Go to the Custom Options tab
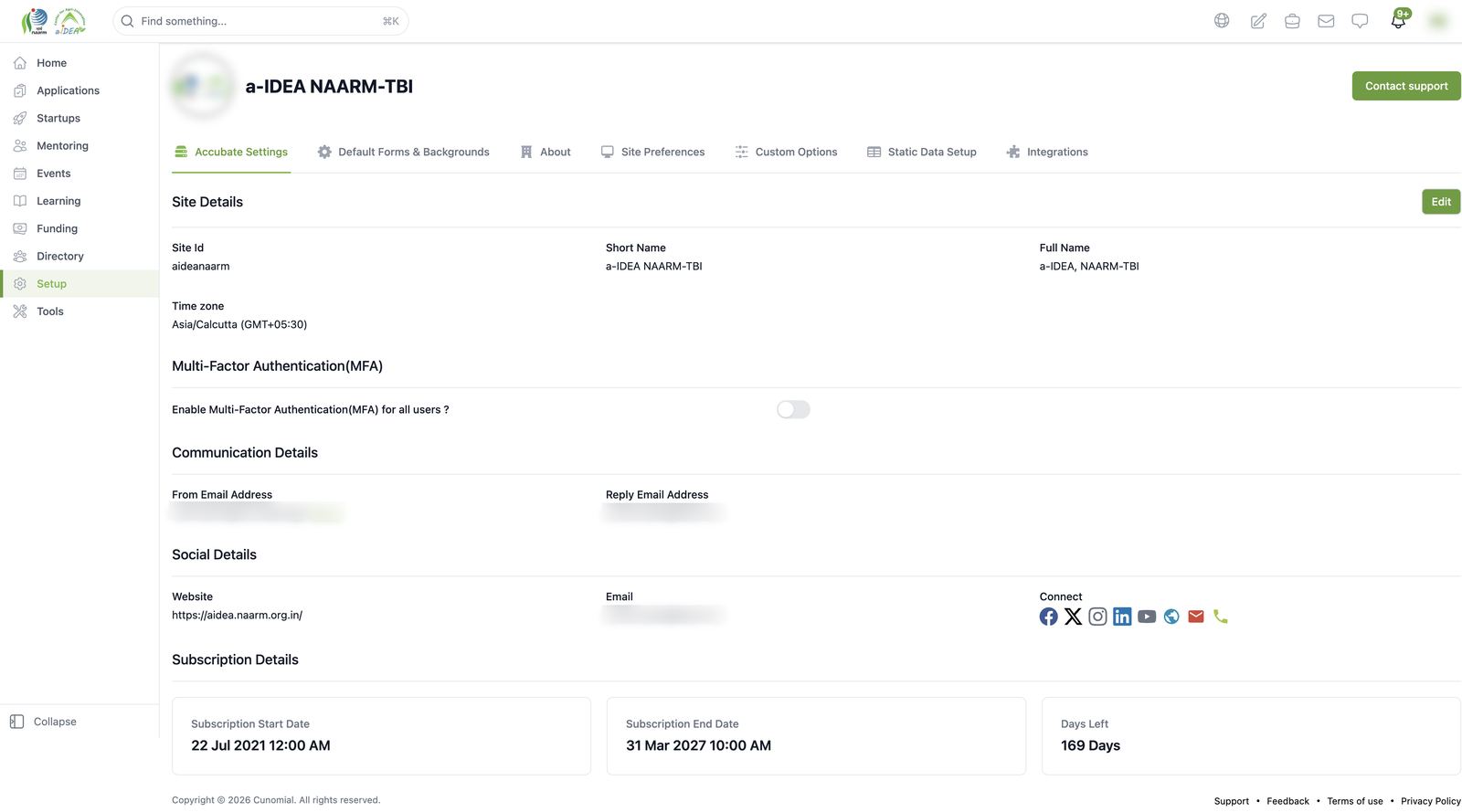 [x=786, y=153]
